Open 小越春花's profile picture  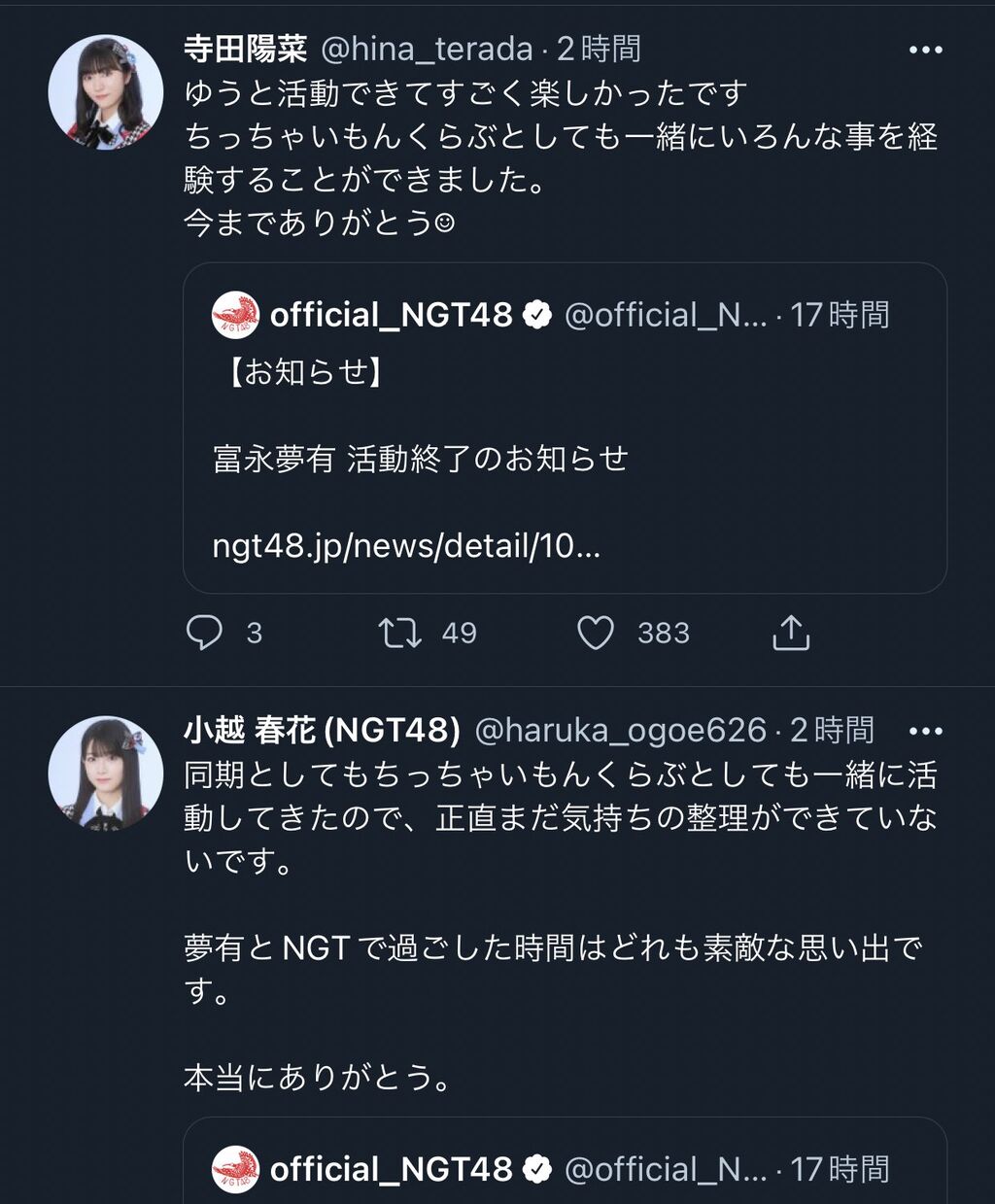coord(106,774)
